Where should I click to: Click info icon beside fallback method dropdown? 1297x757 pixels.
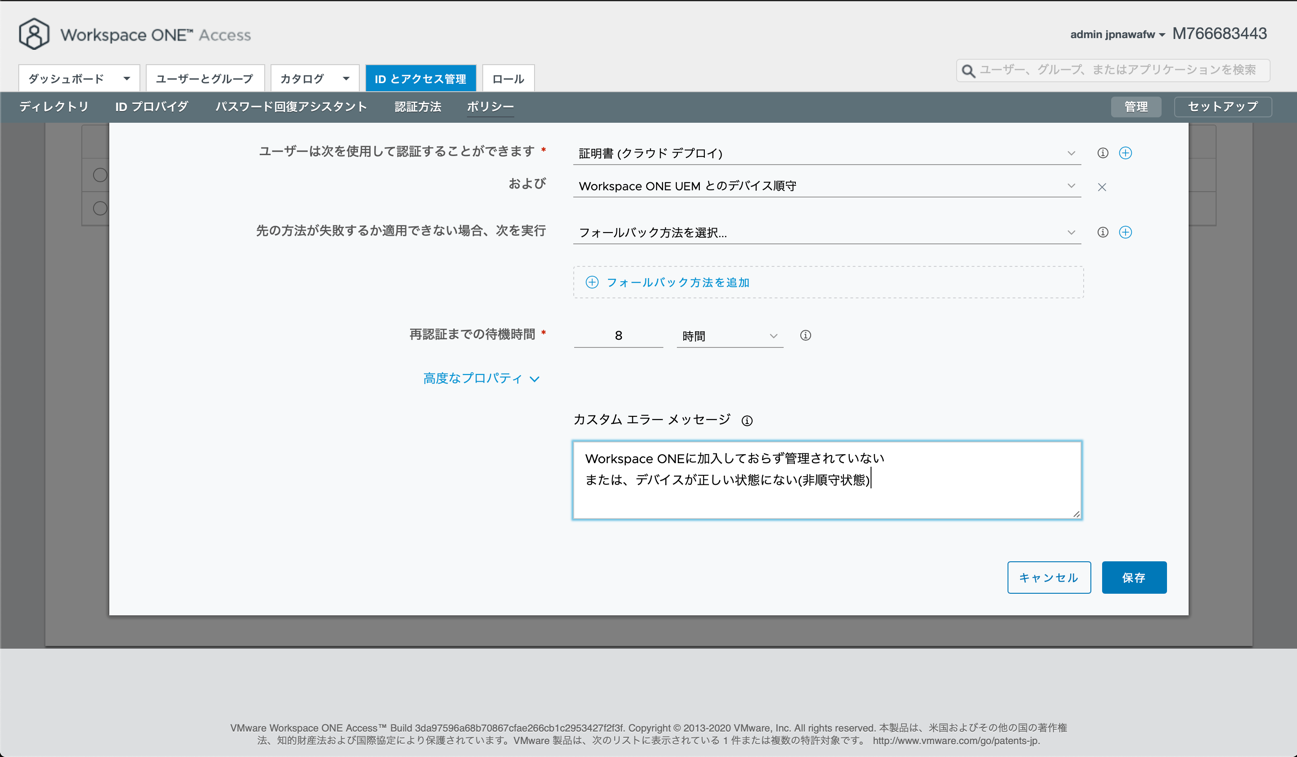1102,232
